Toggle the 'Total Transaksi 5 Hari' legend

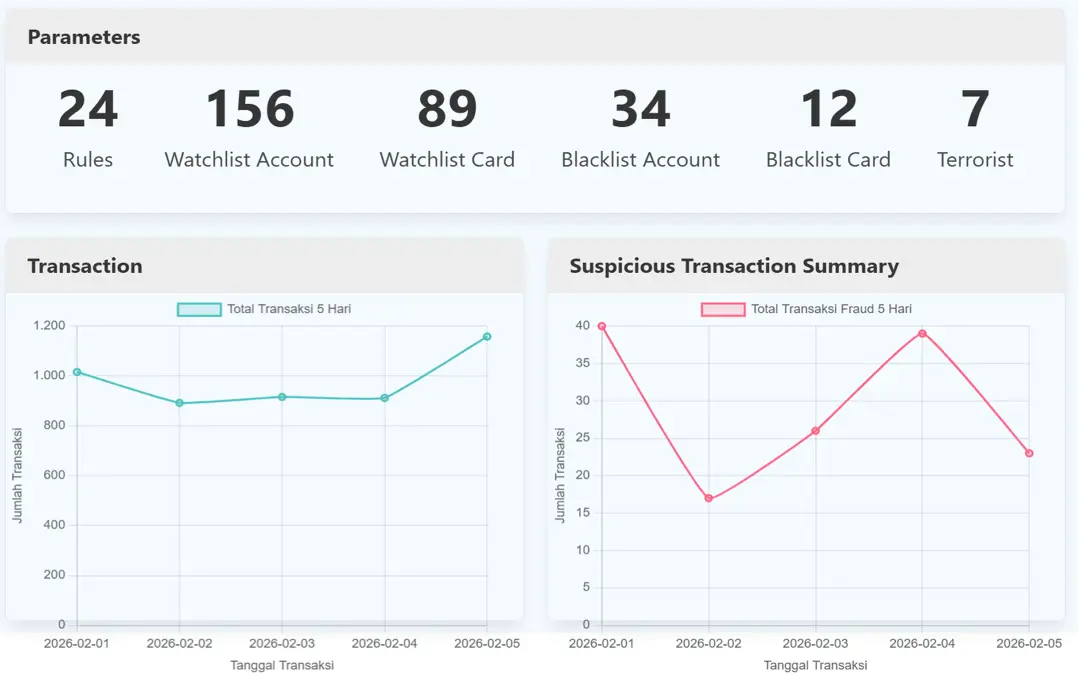click(264, 309)
